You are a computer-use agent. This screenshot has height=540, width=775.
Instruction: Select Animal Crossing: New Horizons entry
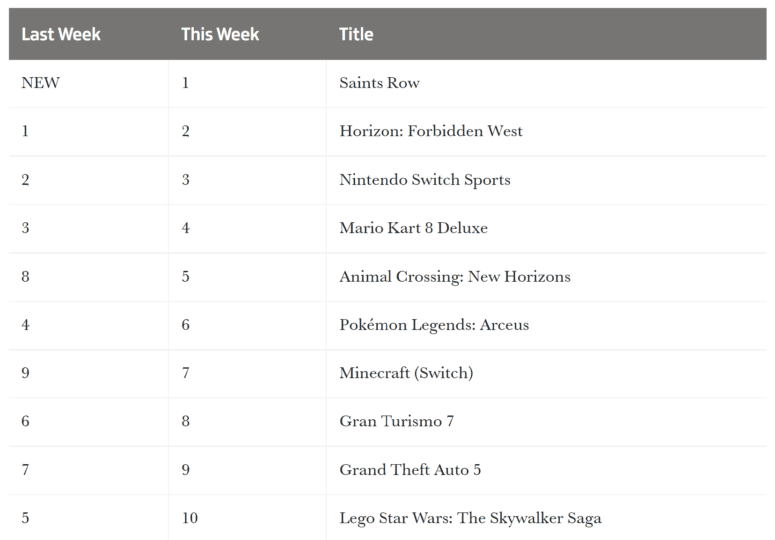[455, 277]
